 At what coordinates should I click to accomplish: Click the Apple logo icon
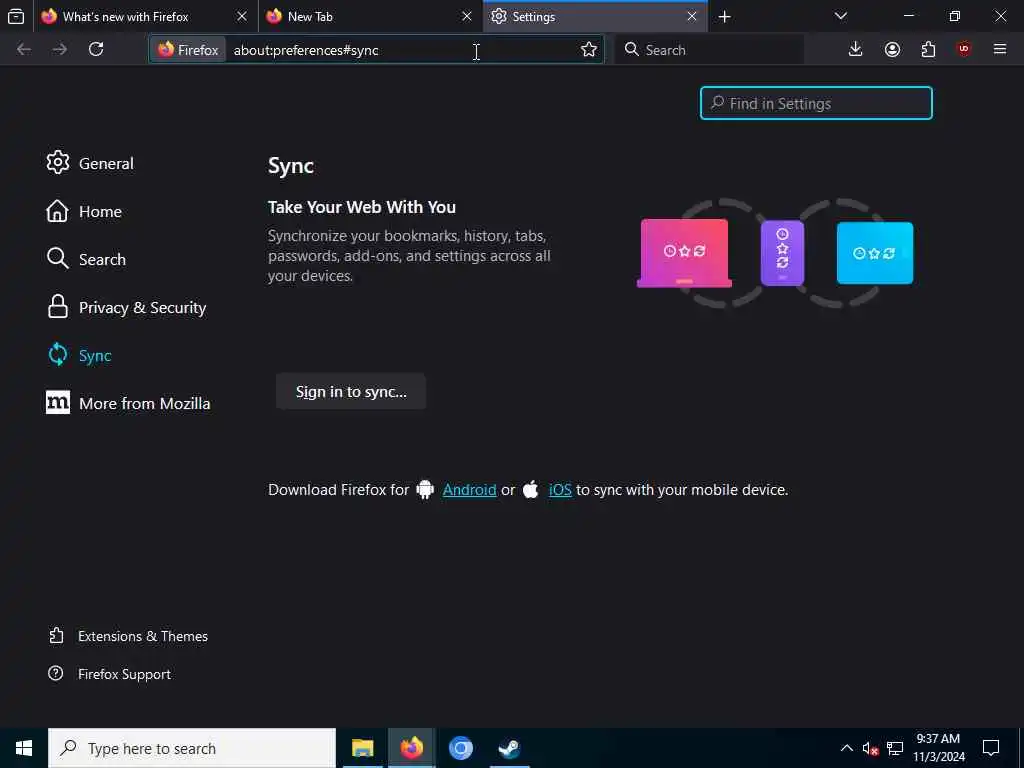[x=531, y=489]
